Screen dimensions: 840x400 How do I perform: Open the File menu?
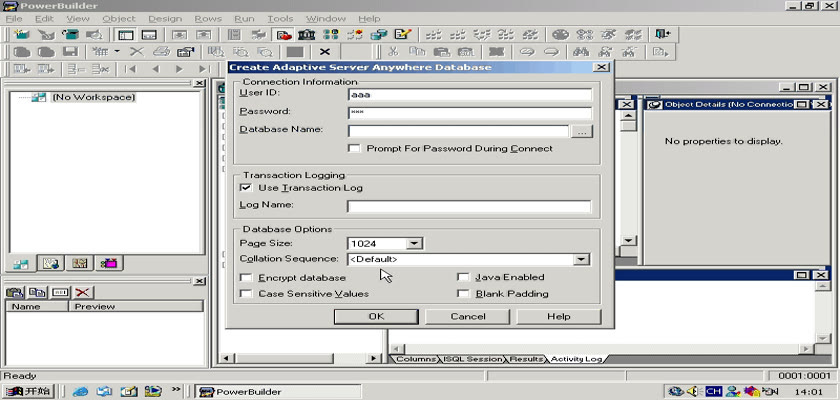14,18
